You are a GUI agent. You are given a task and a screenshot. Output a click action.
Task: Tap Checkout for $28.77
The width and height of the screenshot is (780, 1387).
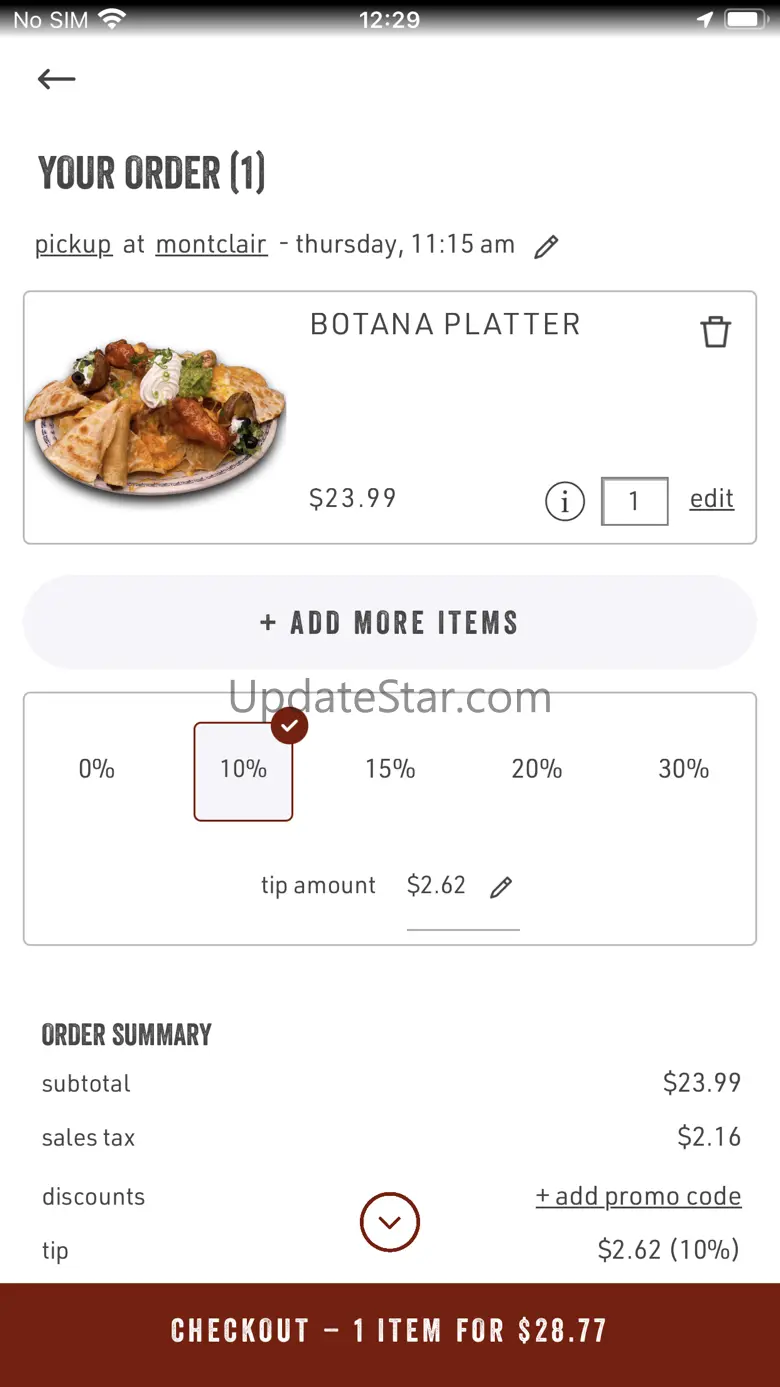point(390,1331)
